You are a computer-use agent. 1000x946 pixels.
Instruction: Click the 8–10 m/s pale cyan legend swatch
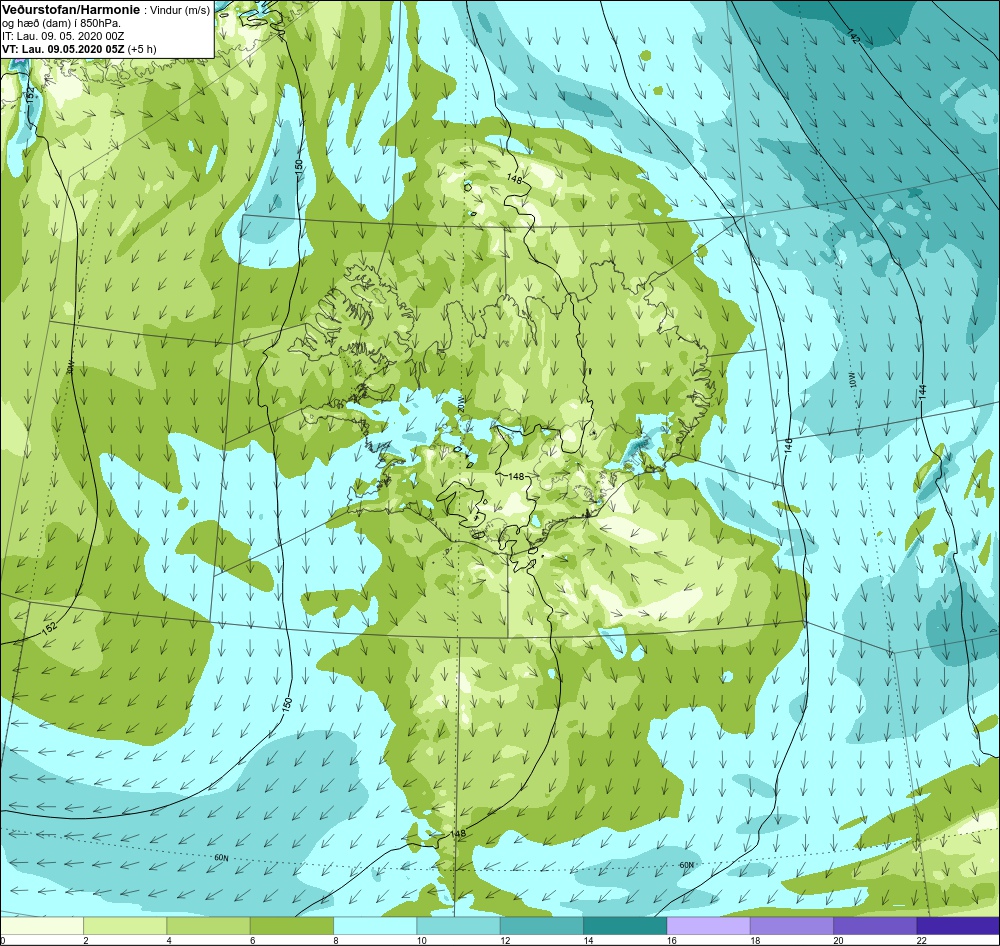click(x=375, y=925)
